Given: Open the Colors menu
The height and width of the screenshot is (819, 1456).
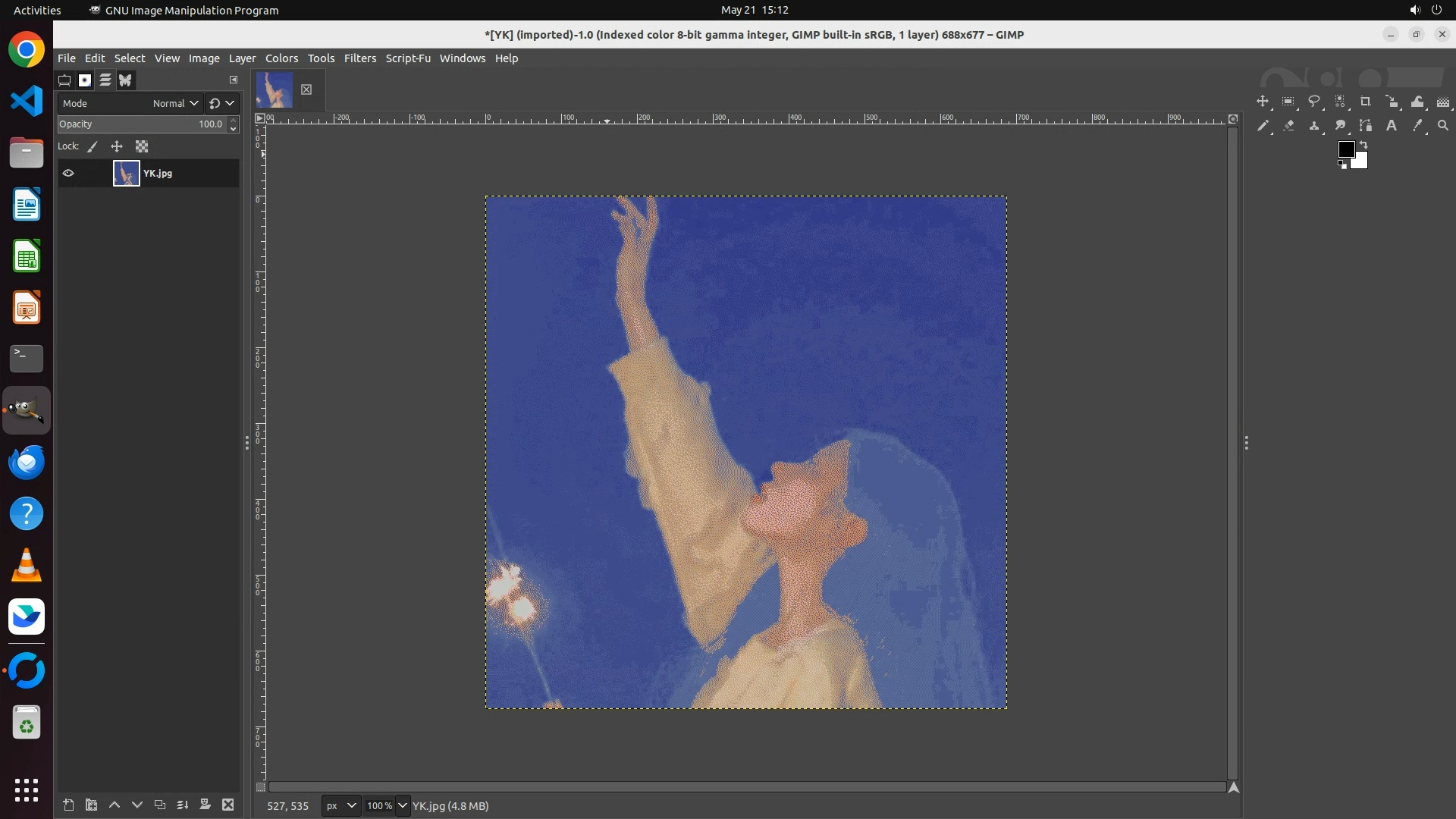Looking at the screenshot, I should click(281, 58).
